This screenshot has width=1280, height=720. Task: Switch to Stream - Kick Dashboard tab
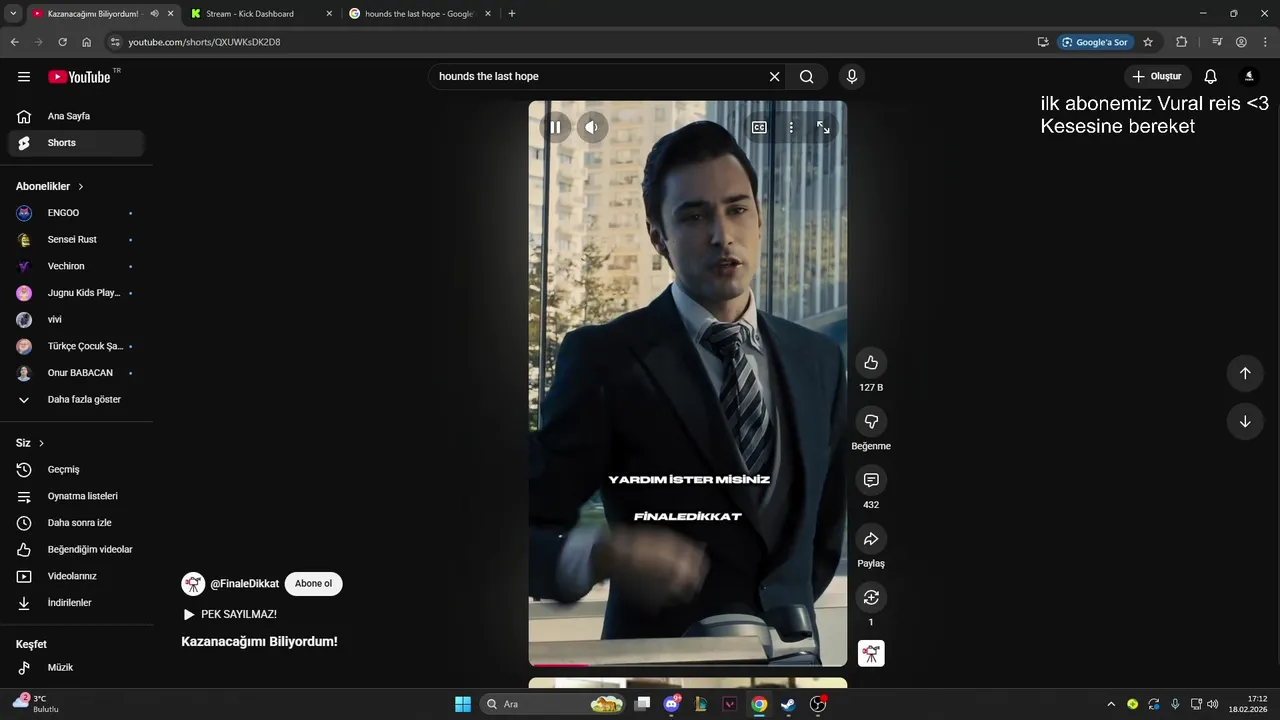[x=261, y=14]
